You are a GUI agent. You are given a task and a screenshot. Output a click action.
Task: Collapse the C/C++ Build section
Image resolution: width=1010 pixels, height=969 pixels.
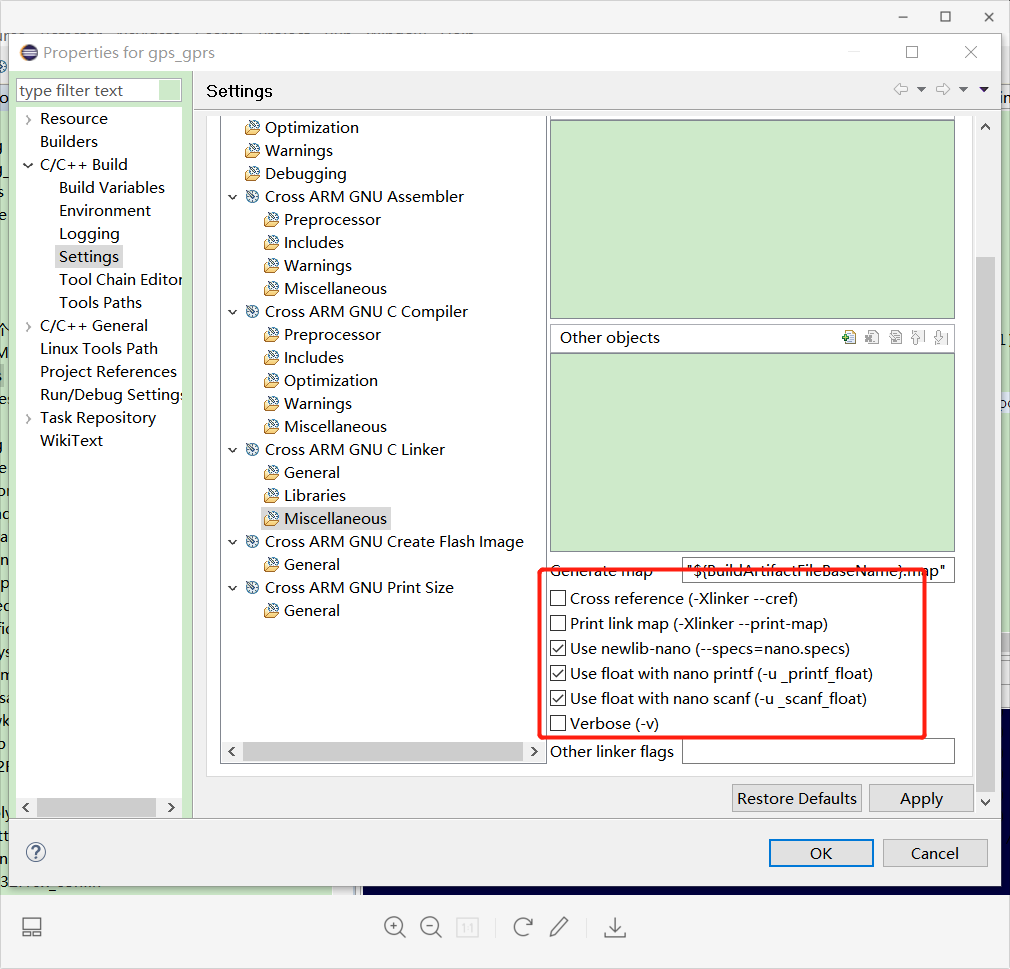click(x=28, y=164)
